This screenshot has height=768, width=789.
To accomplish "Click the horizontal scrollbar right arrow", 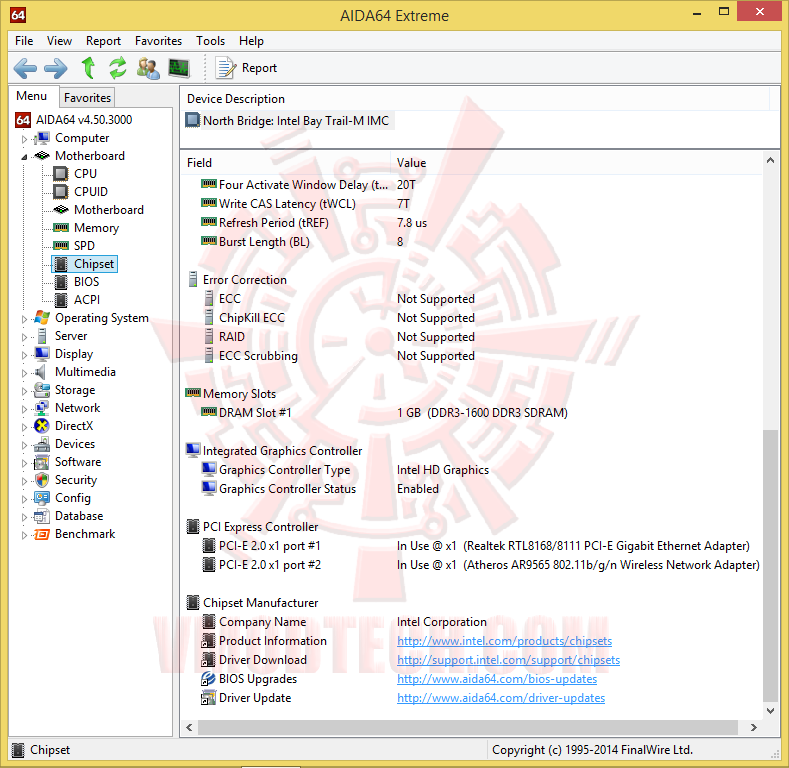I will tap(753, 727).
